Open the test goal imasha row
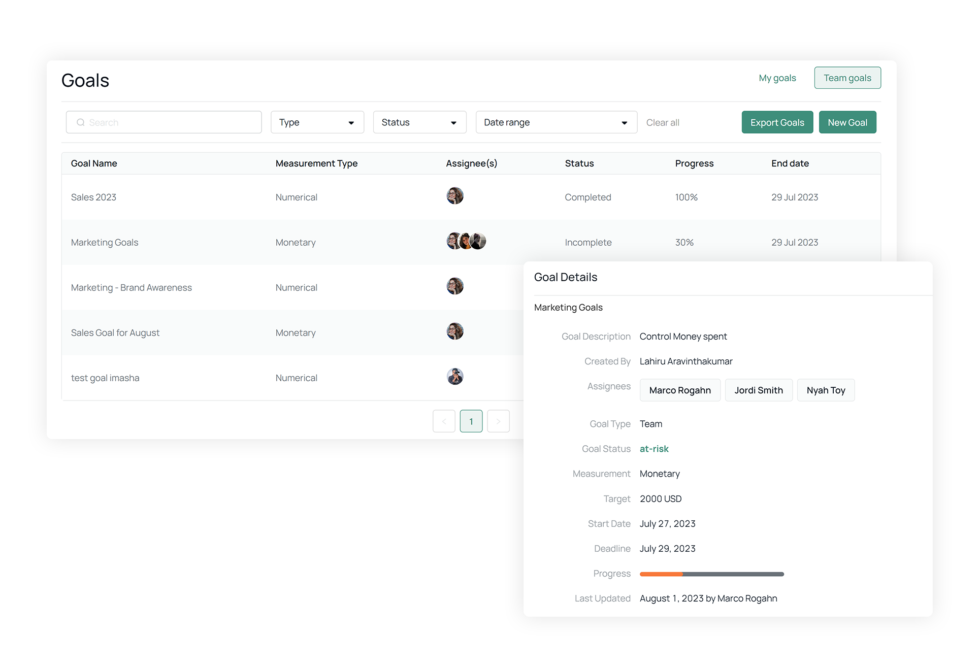The image size is (980, 667). tap(105, 378)
